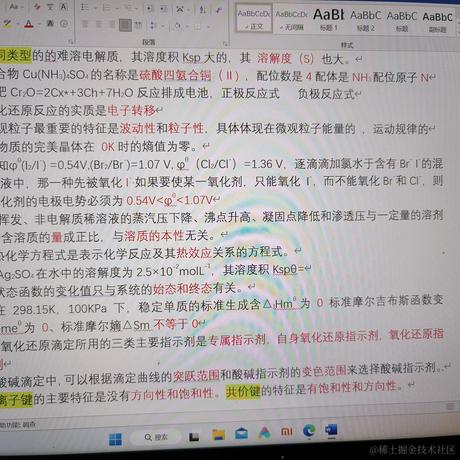
Task: Open the Xiaomi (mi) app on taskbar
Action: (286, 432)
